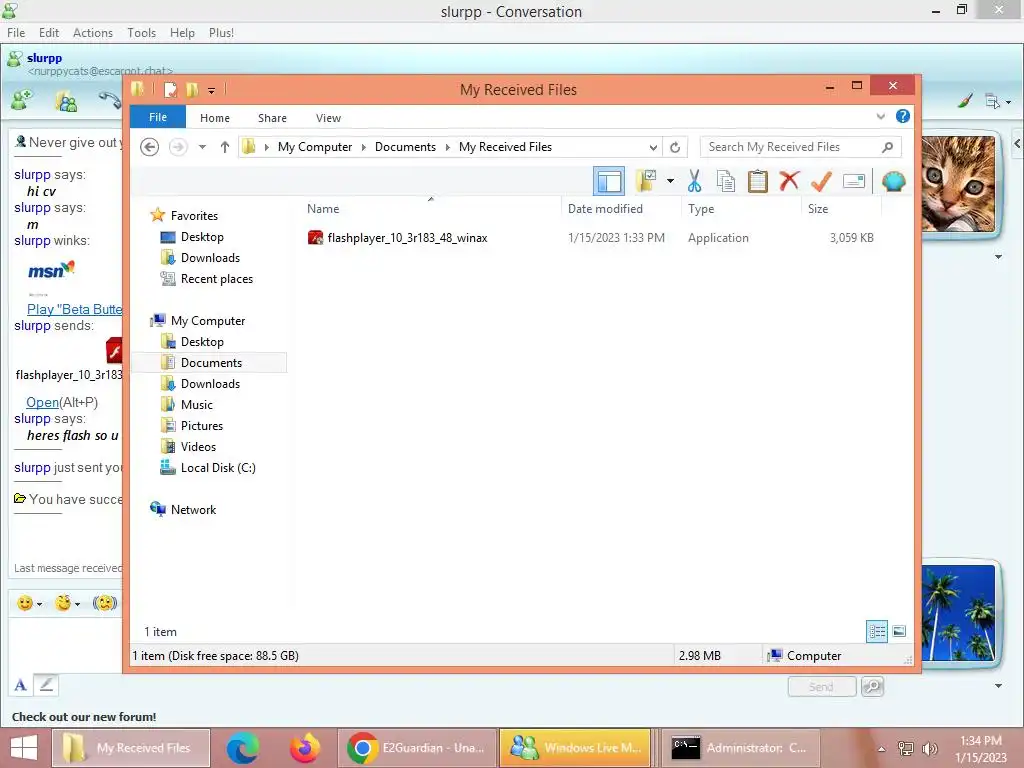Switch to Details view icon in status bar
This screenshot has height=768, width=1024.
click(x=877, y=631)
